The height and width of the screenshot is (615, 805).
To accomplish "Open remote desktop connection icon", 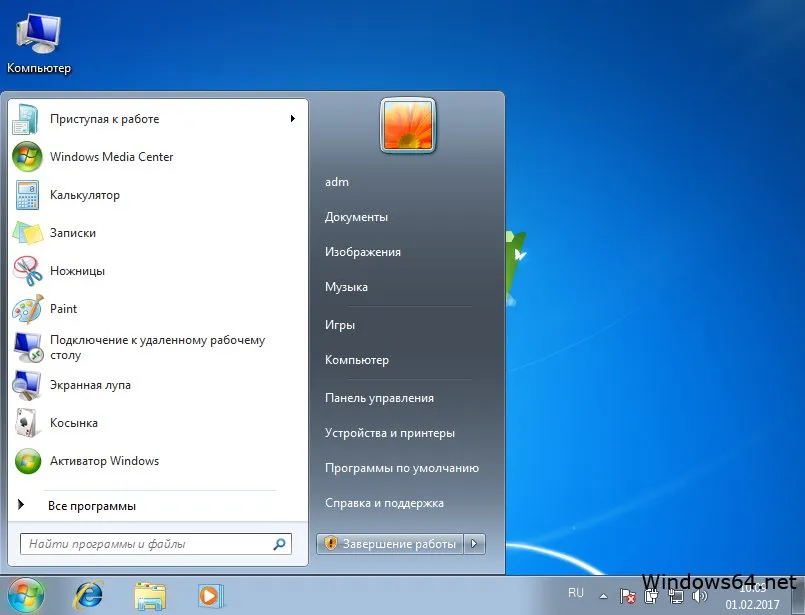I will pyautogui.click(x=28, y=347).
